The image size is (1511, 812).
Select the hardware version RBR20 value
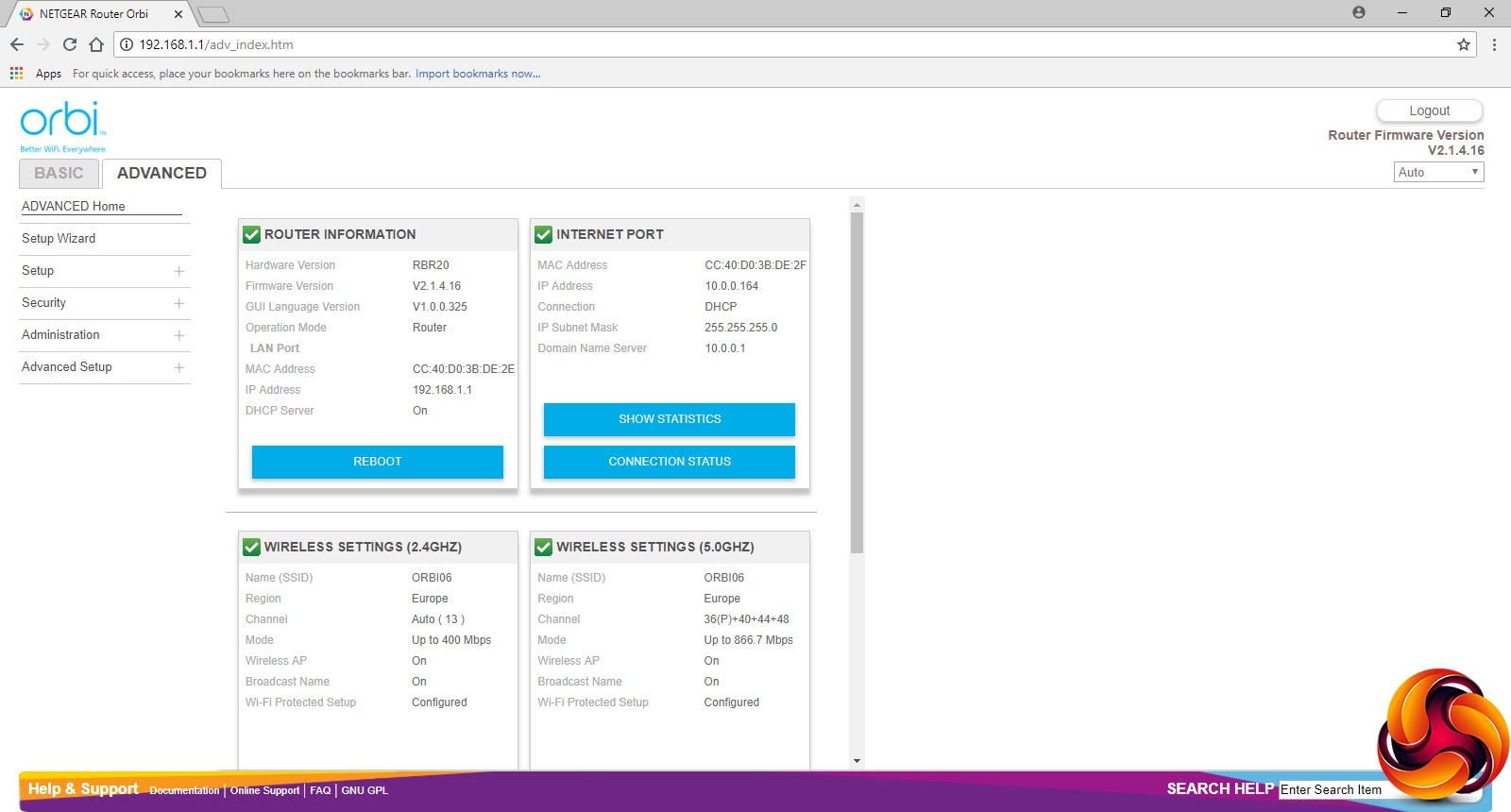coord(431,265)
